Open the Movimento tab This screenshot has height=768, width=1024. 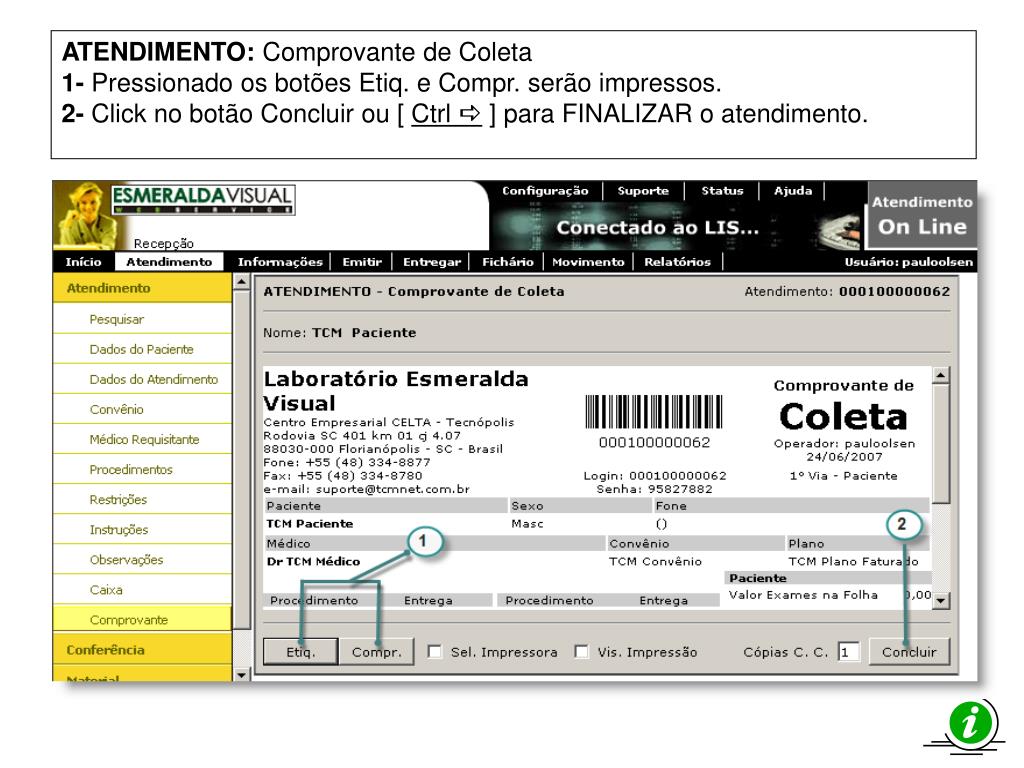(588, 262)
